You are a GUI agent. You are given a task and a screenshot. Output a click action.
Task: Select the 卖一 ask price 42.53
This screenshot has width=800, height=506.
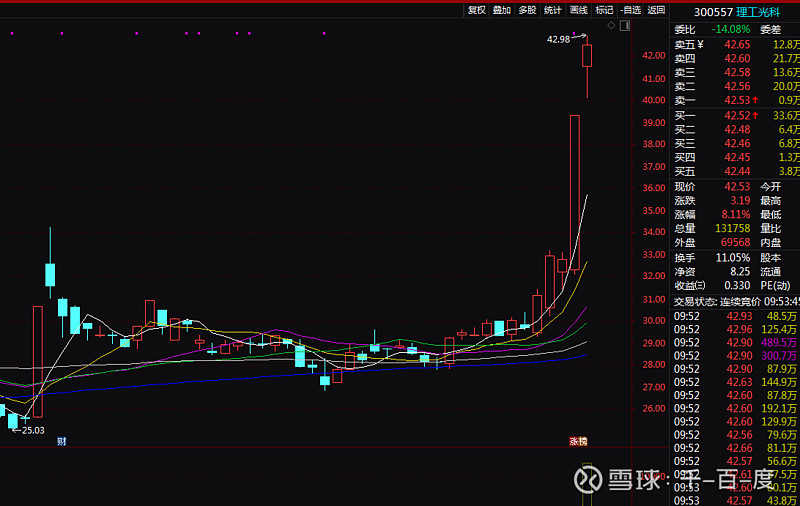738,101
